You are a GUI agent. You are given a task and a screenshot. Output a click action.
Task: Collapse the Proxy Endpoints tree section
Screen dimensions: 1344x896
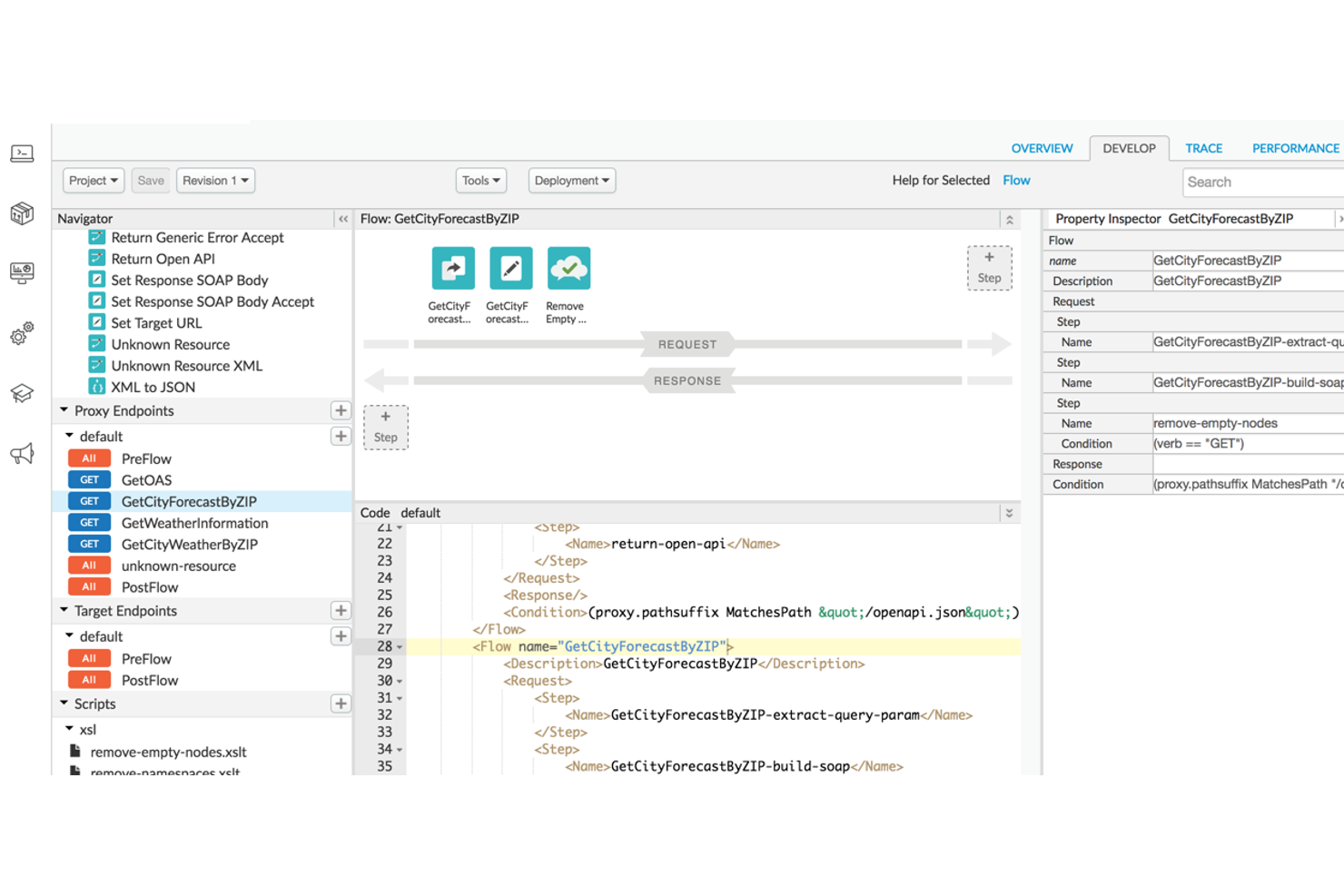click(64, 410)
